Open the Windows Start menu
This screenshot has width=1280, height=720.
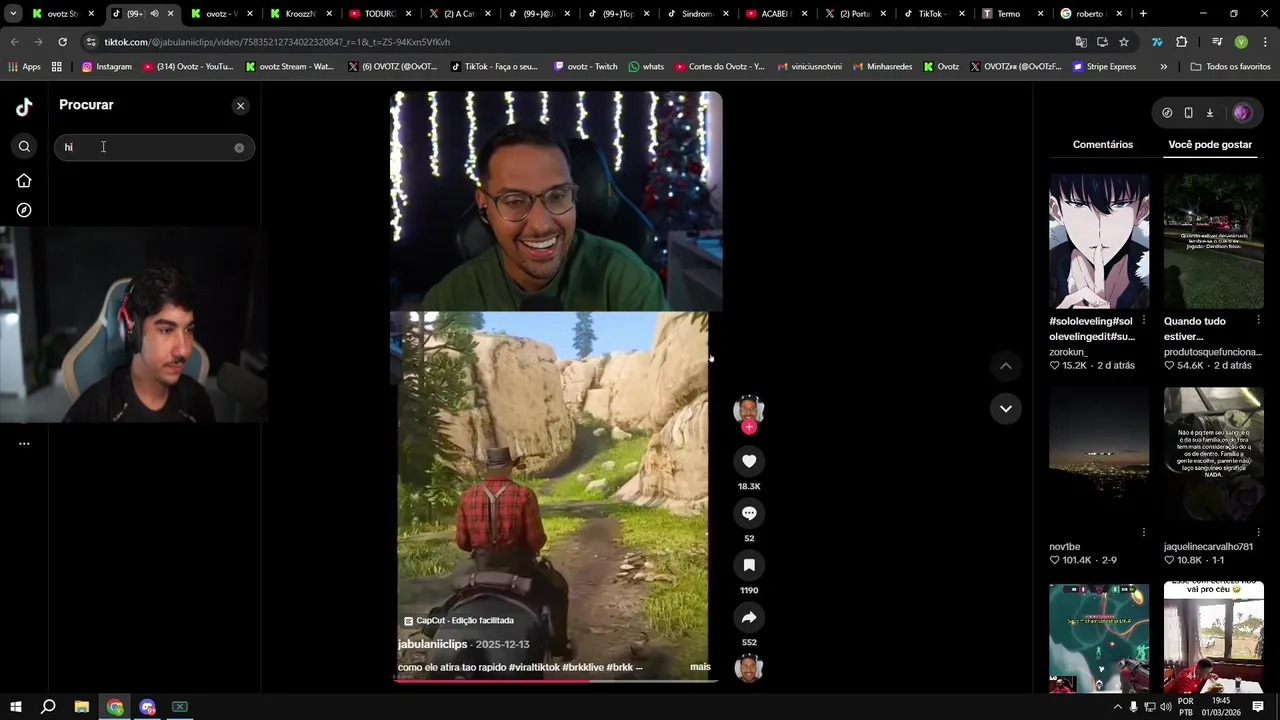tap(15, 707)
